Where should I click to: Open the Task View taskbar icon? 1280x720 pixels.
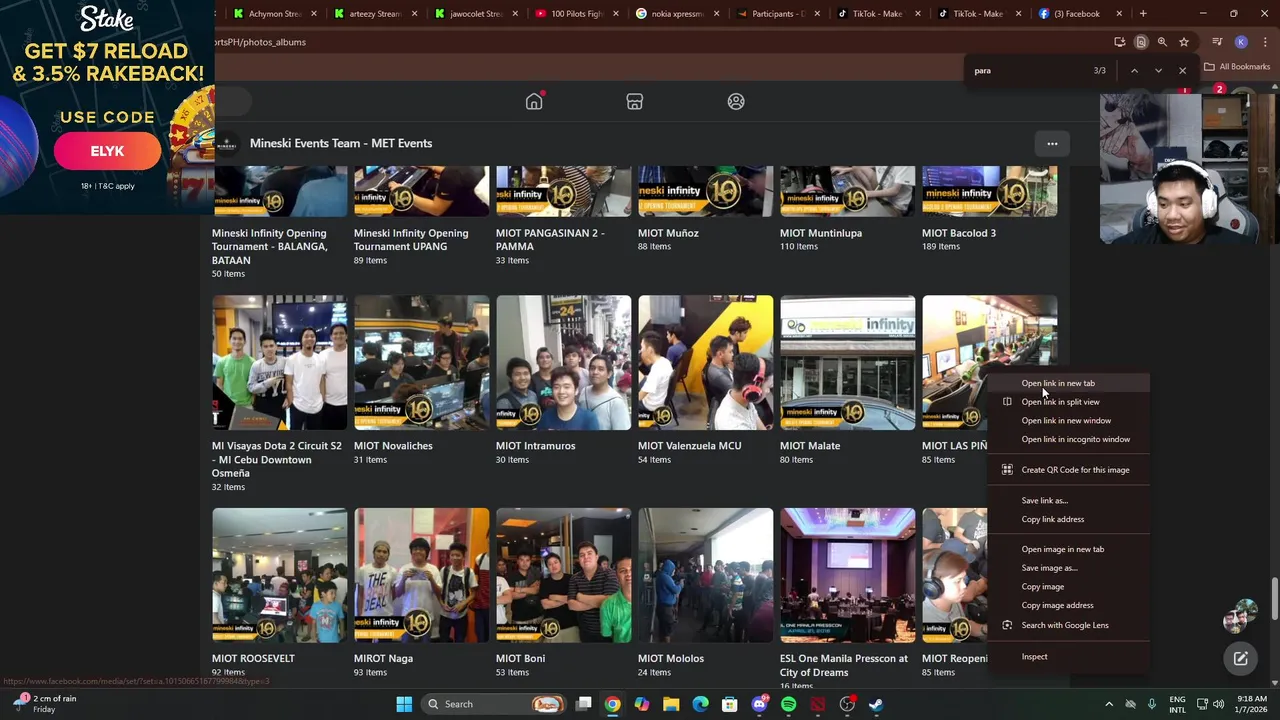point(584,704)
